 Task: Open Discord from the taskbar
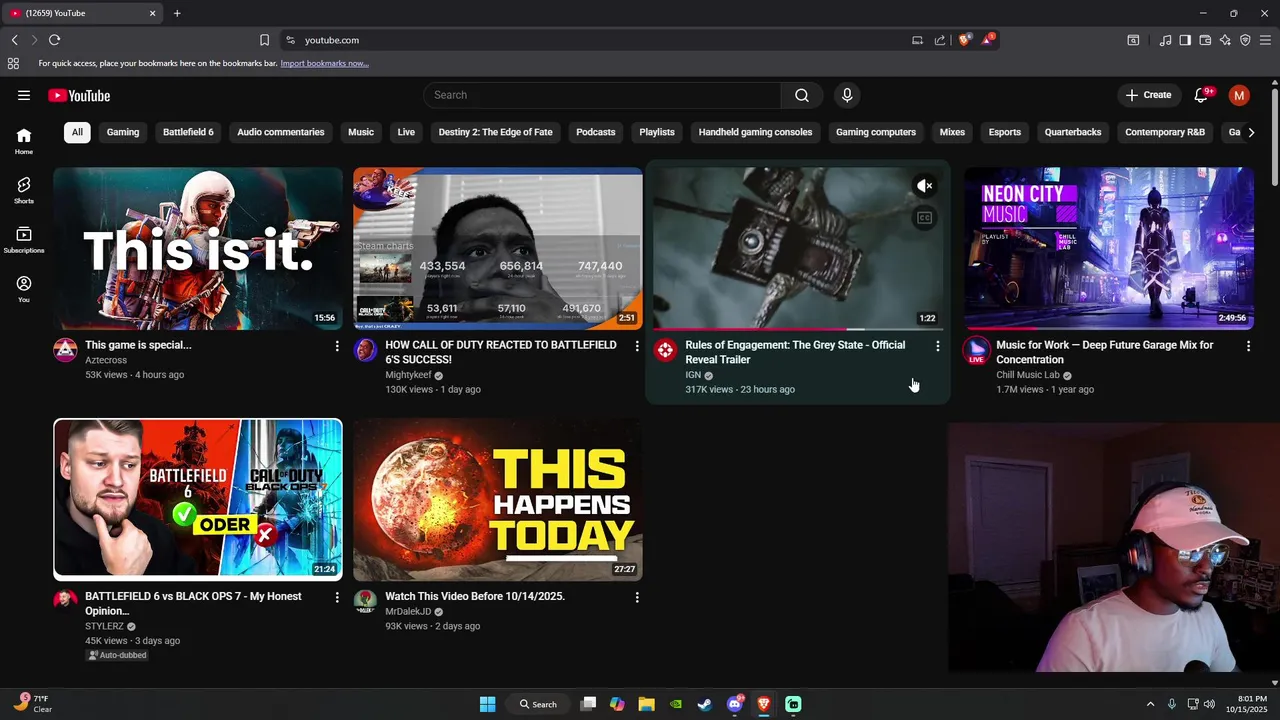(x=735, y=704)
